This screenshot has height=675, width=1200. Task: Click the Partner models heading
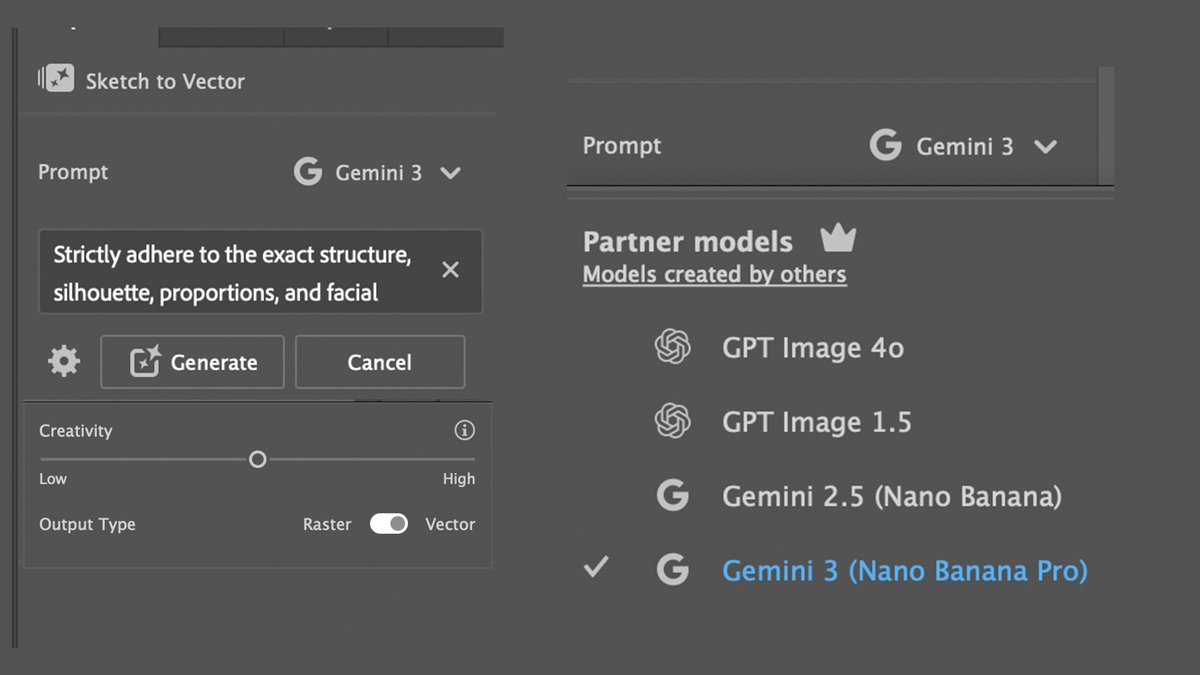[x=688, y=241]
